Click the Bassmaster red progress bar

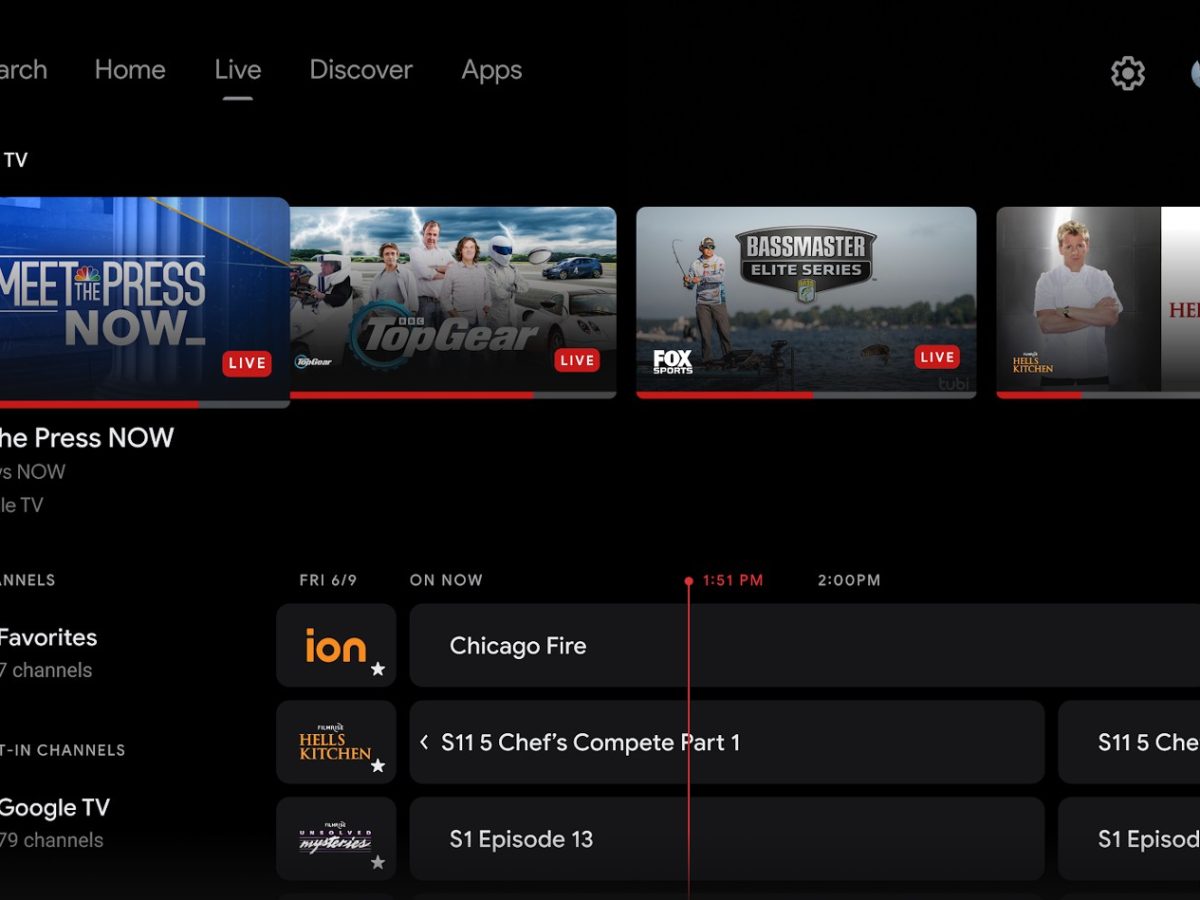pyautogui.click(x=725, y=395)
